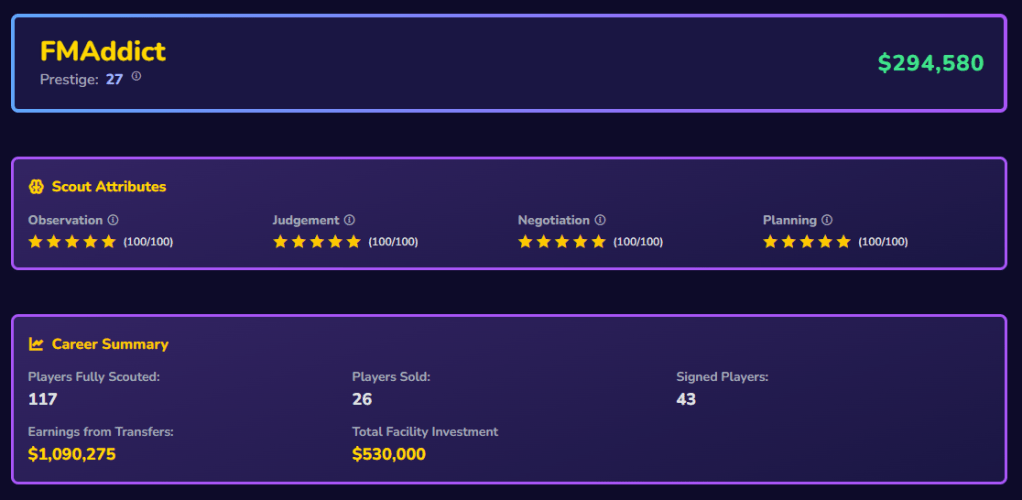The image size is (1022, 500).
Task: Open the Judgement info tooltip icon
Action: 349,220
